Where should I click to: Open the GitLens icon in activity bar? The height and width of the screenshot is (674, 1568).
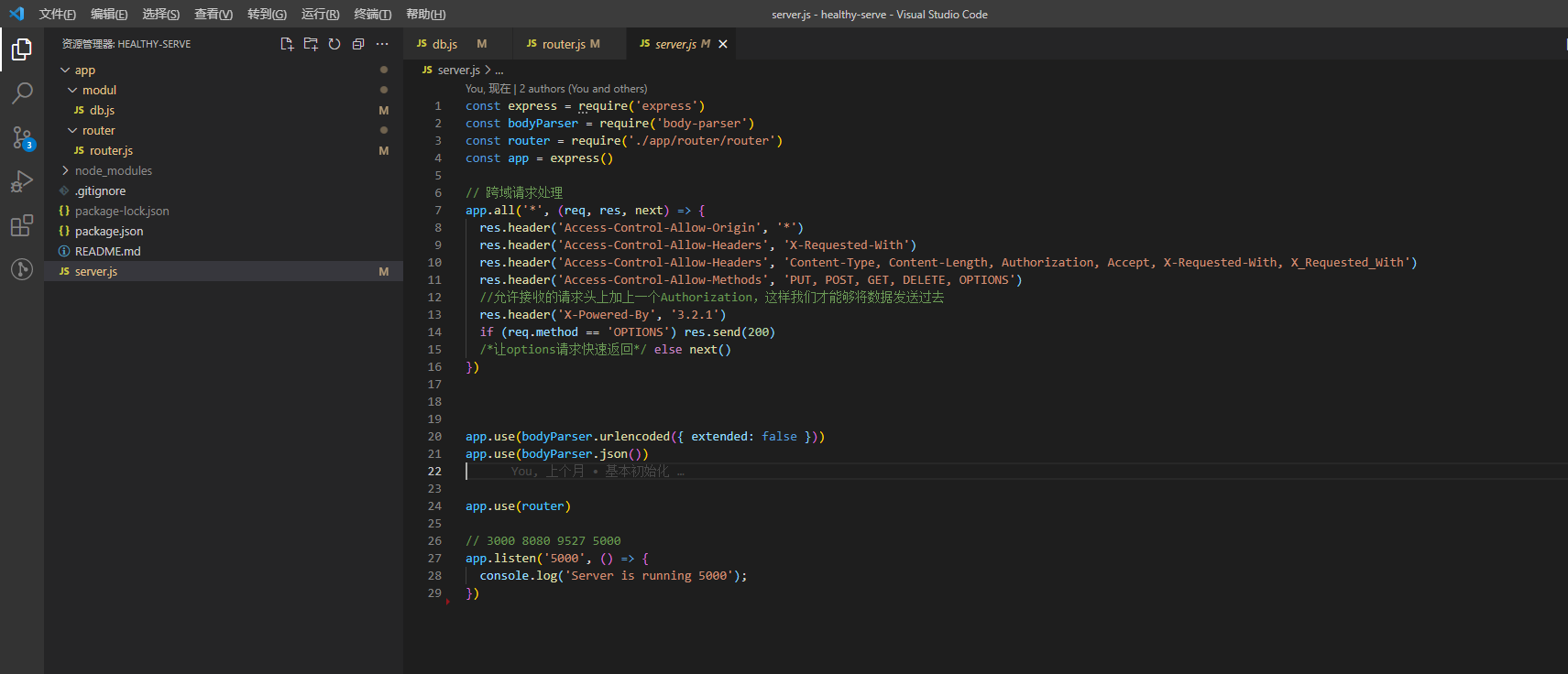pos(22,269)
